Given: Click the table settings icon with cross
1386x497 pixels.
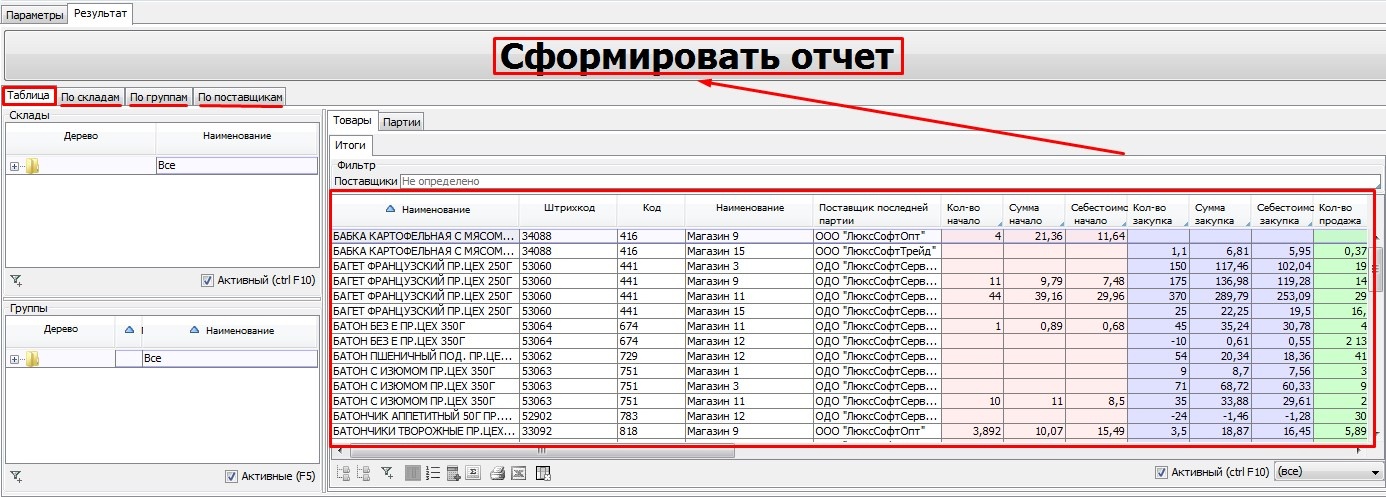Looking at the screenshot, I should (x=544, y=474).
